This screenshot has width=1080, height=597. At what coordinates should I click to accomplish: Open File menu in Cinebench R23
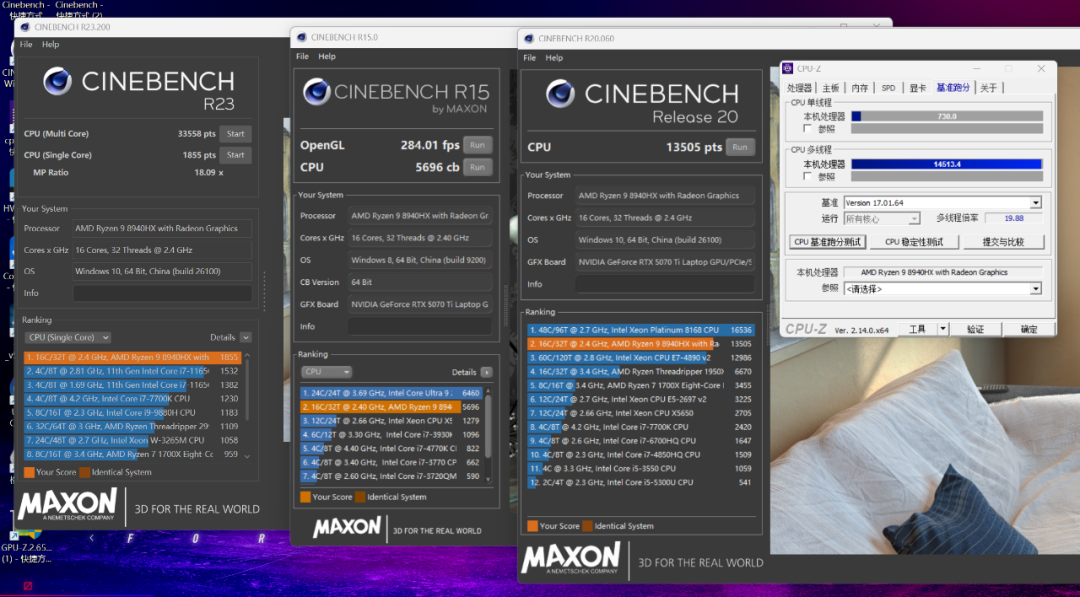[26, 44]
